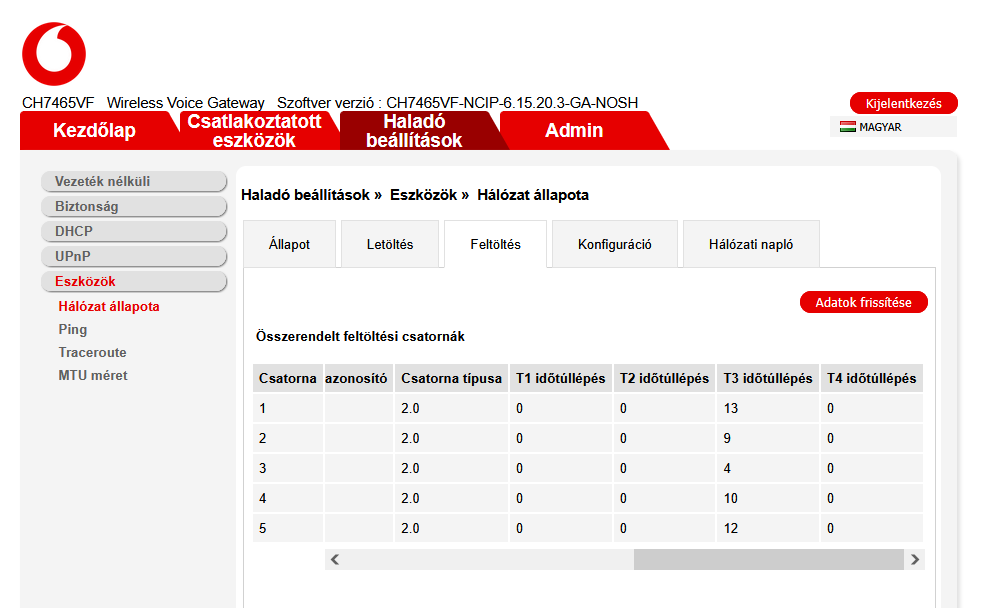Screen dimensions: 997x608
Task: Open the Hálózat állapota sidebar link
Action: click(x=109, y=307)
